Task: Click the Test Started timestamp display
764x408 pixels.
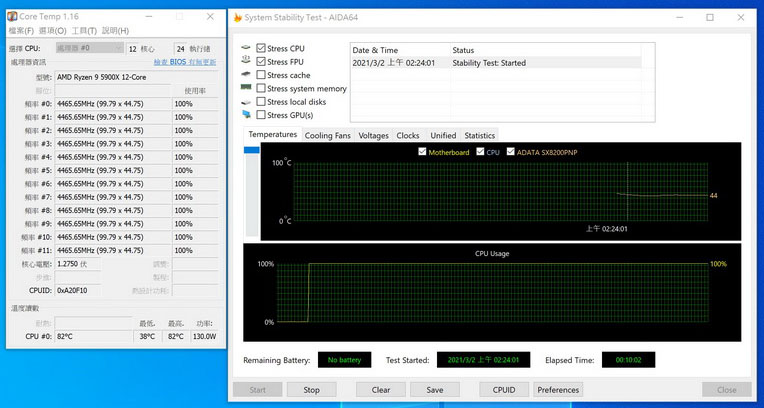Action: [x=483, y=360]
